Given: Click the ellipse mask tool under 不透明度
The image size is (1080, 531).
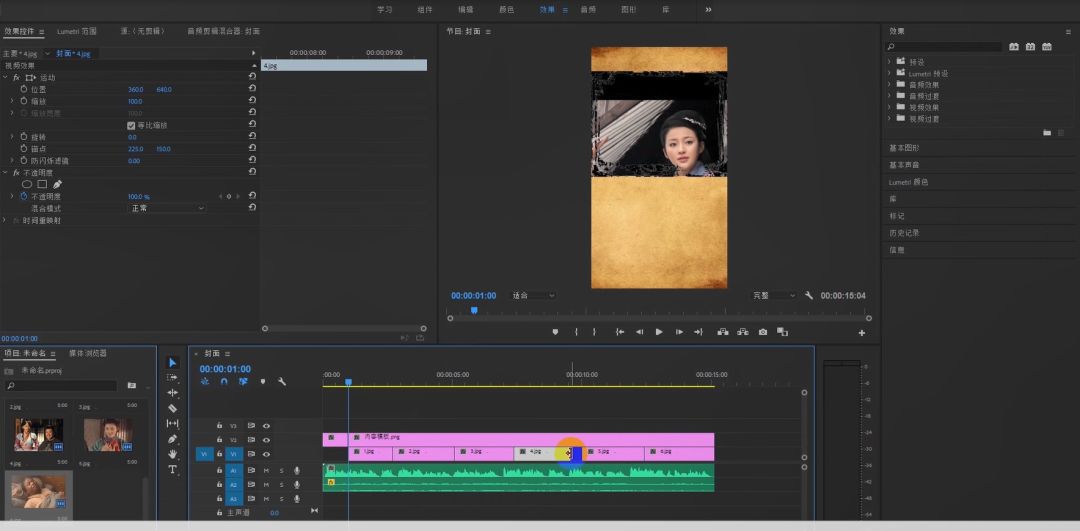Looking at the screenshot, I should pos(27,184).
